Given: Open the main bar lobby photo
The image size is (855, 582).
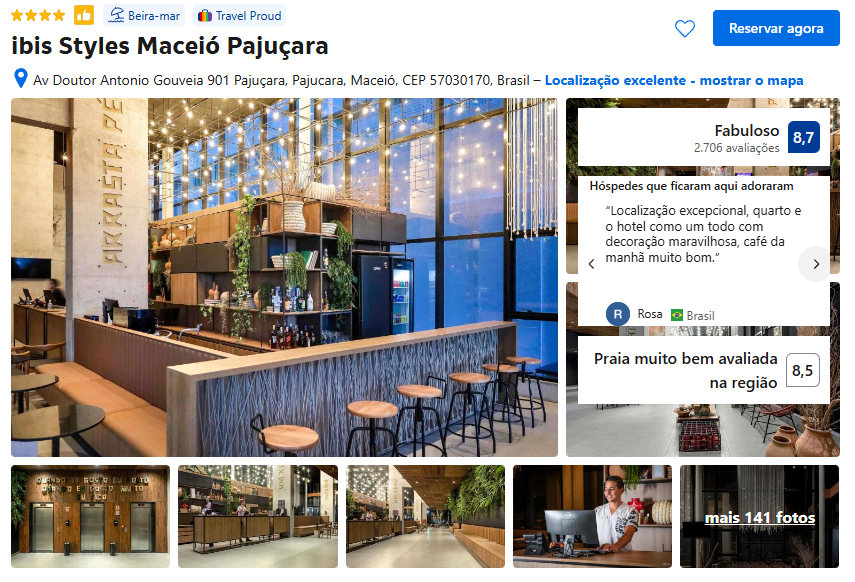Looking at the screenshot, I should pos(284,277).
